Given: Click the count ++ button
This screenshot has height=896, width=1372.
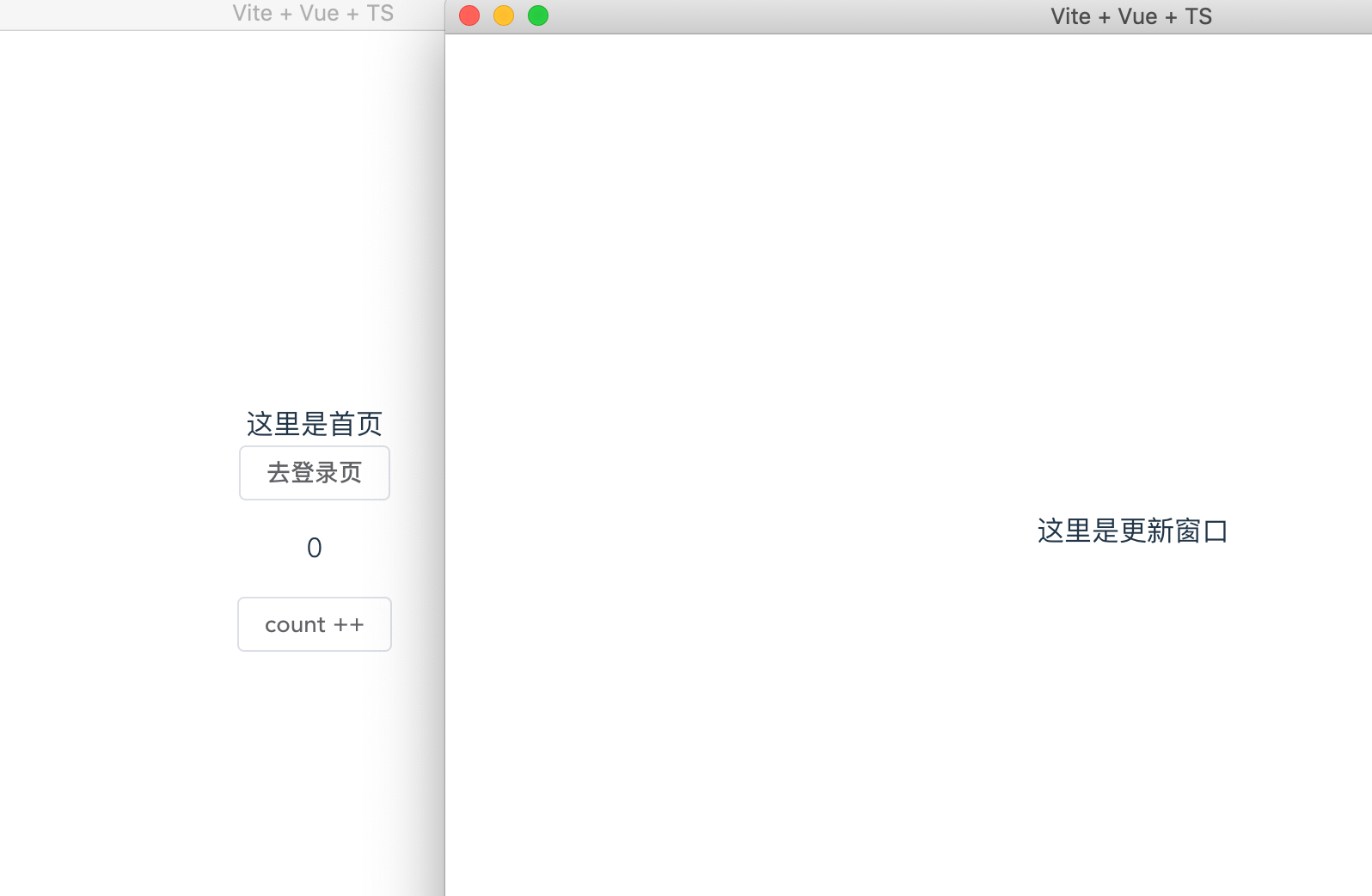Looking at the screenshot, I should click(315, 624).
